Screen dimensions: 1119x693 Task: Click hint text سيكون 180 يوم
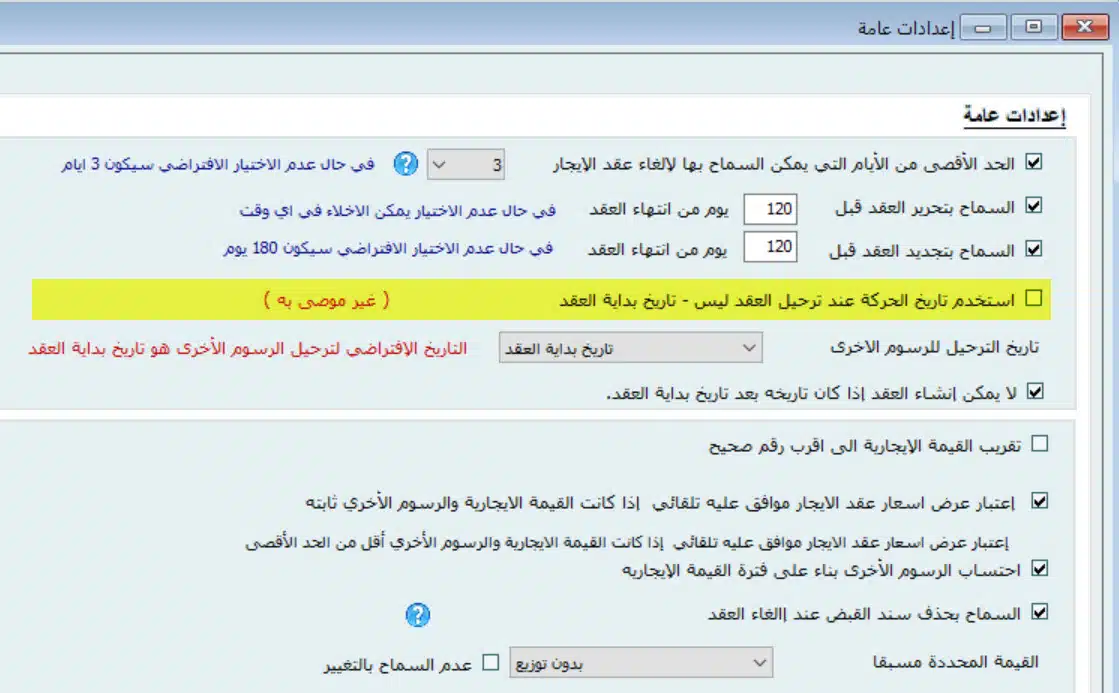pos(388,248)
